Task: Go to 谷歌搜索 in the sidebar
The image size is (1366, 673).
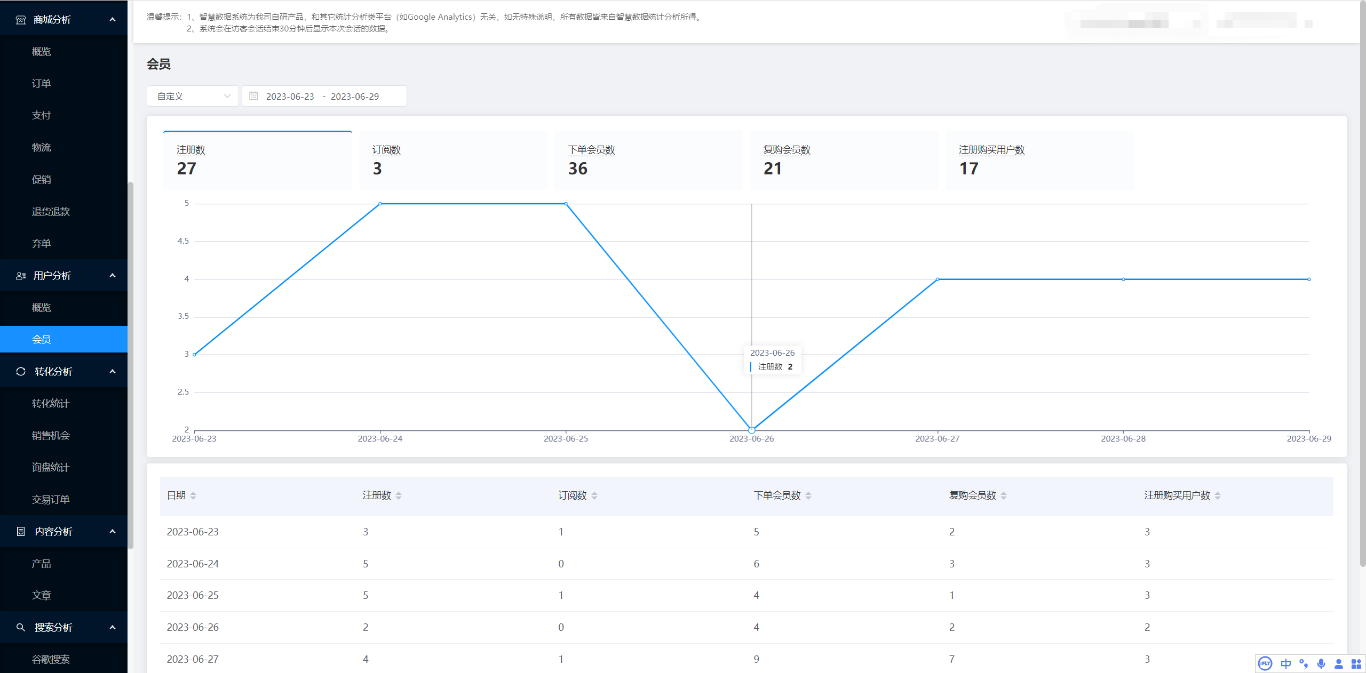Action: click(x=50, y=659)
